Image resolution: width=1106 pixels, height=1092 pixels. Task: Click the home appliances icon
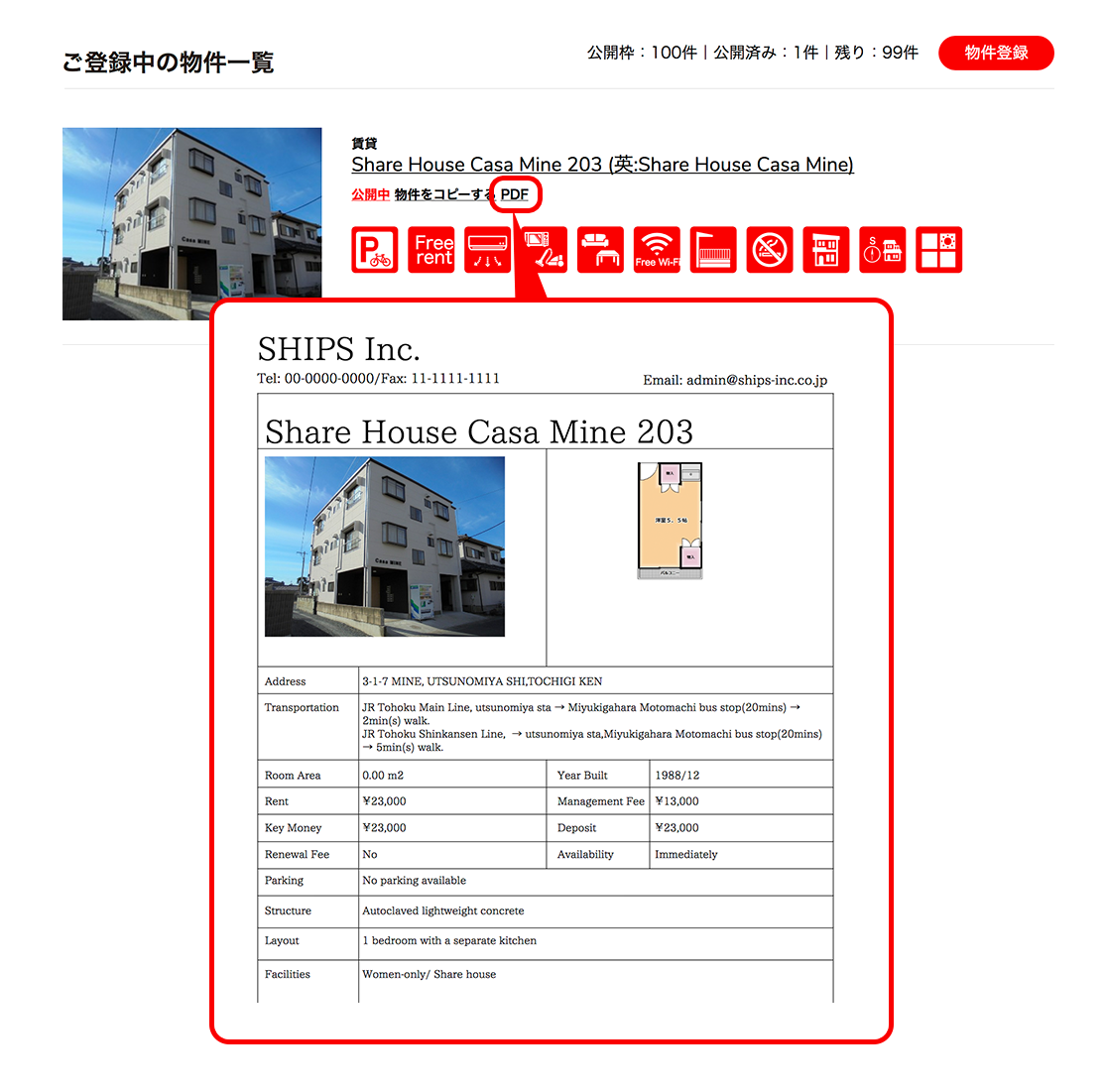click(545, 250)
